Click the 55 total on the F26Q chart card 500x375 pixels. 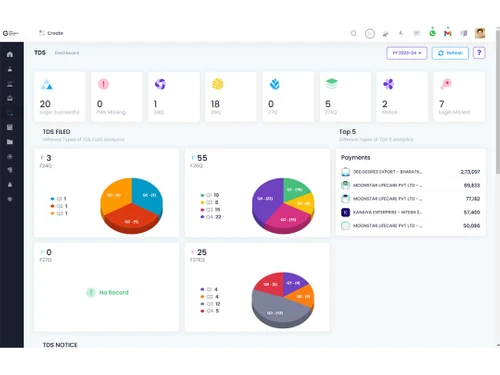pyautogui.click(x=202, y=158)
